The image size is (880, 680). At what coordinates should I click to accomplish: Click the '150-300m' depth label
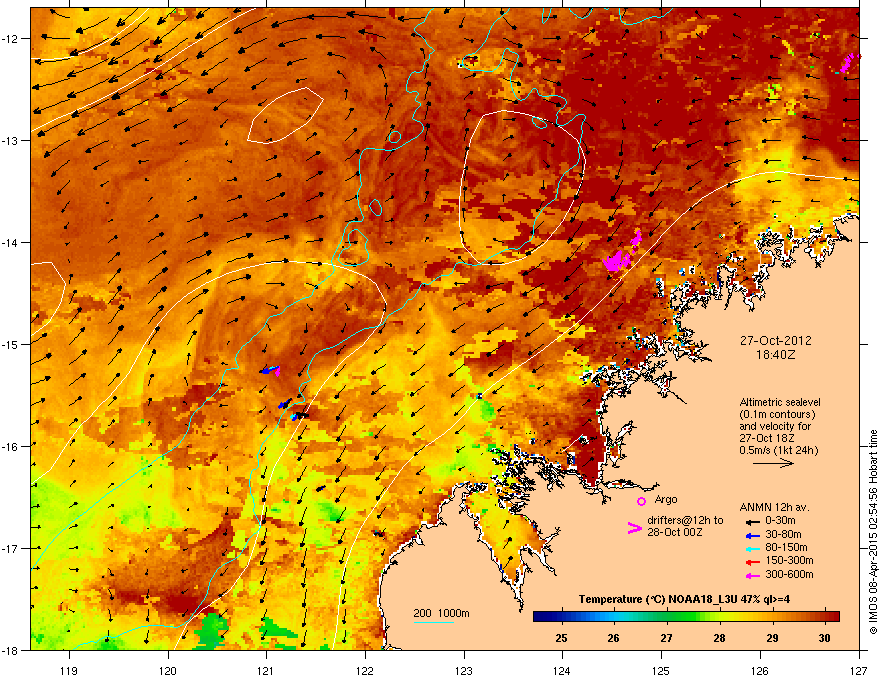pyautogui.click(x=789, y=560)
